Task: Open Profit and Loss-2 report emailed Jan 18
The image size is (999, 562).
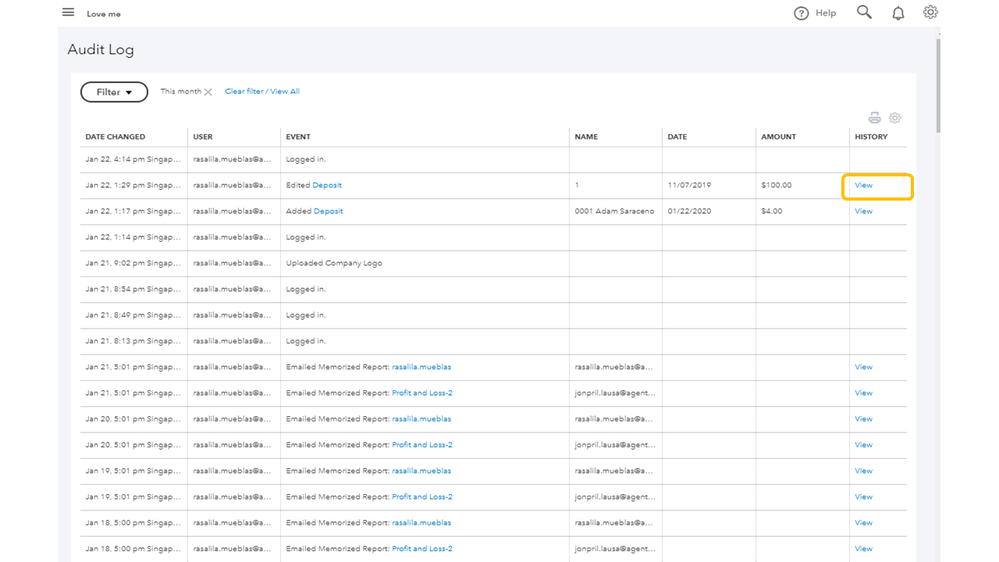Action: (x=422, y=549)
